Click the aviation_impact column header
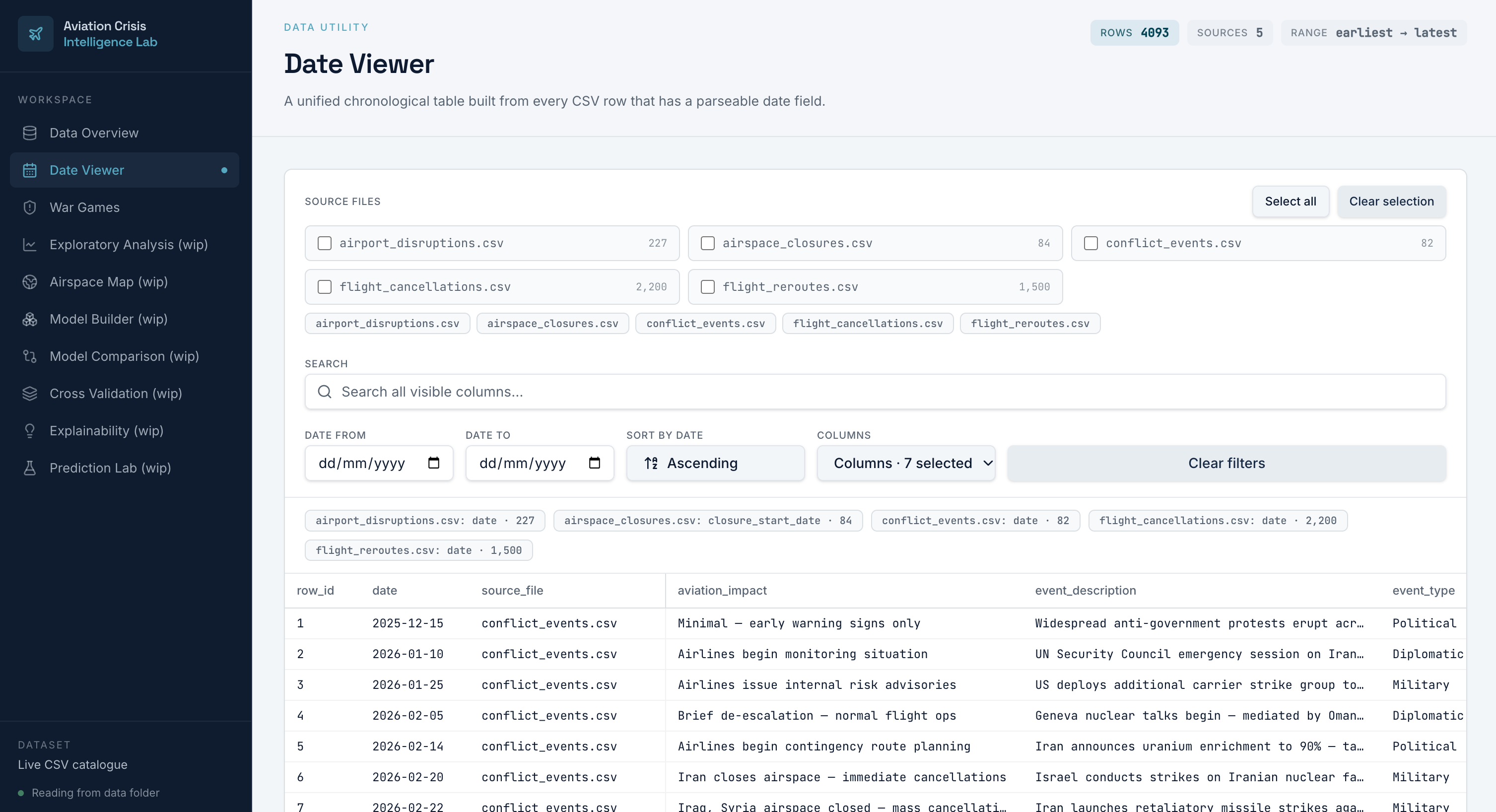The image size is (1496, 812). 722,590
